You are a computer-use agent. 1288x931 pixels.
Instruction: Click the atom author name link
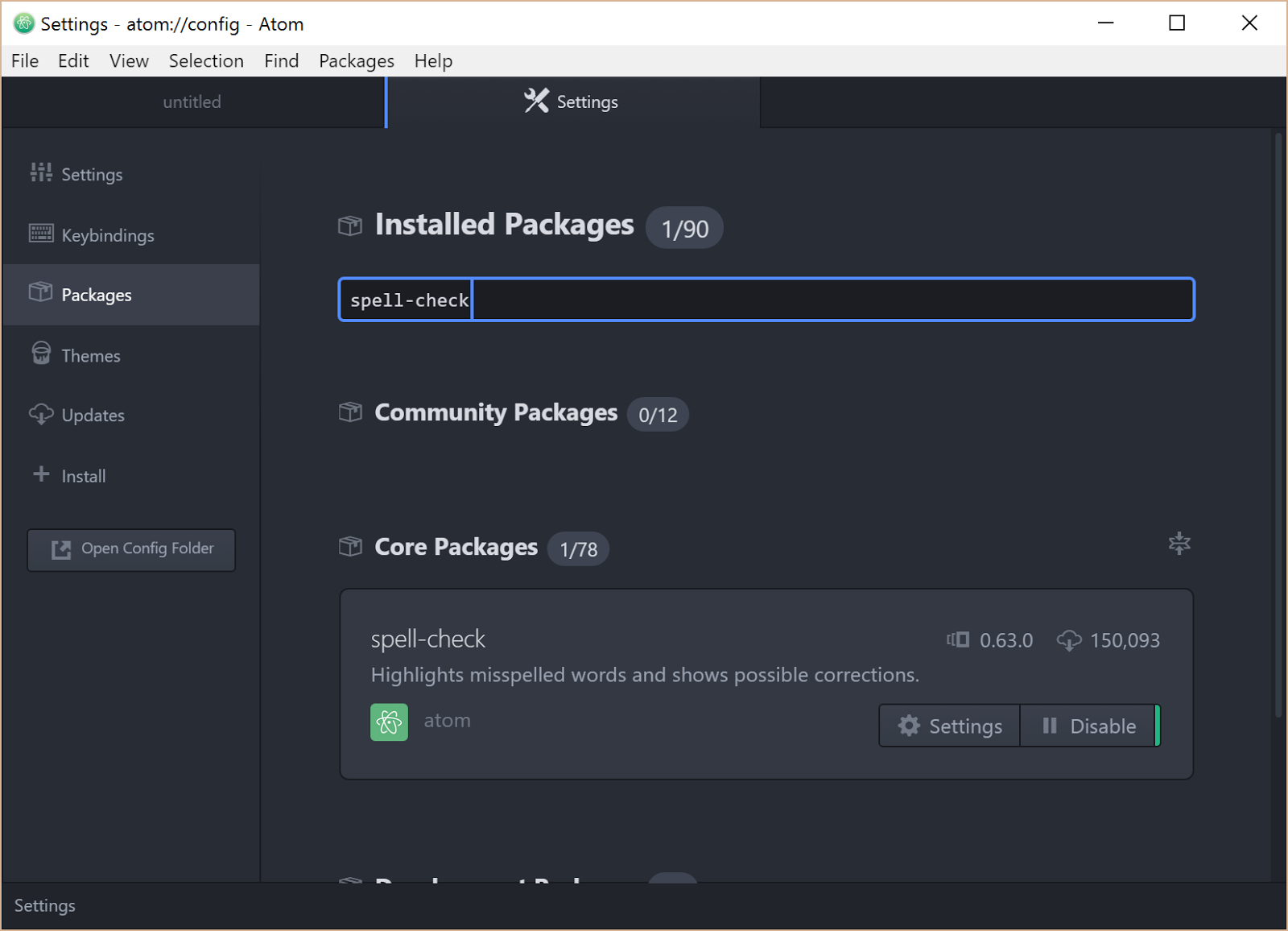pyautogui.click(x=447, y=721)
